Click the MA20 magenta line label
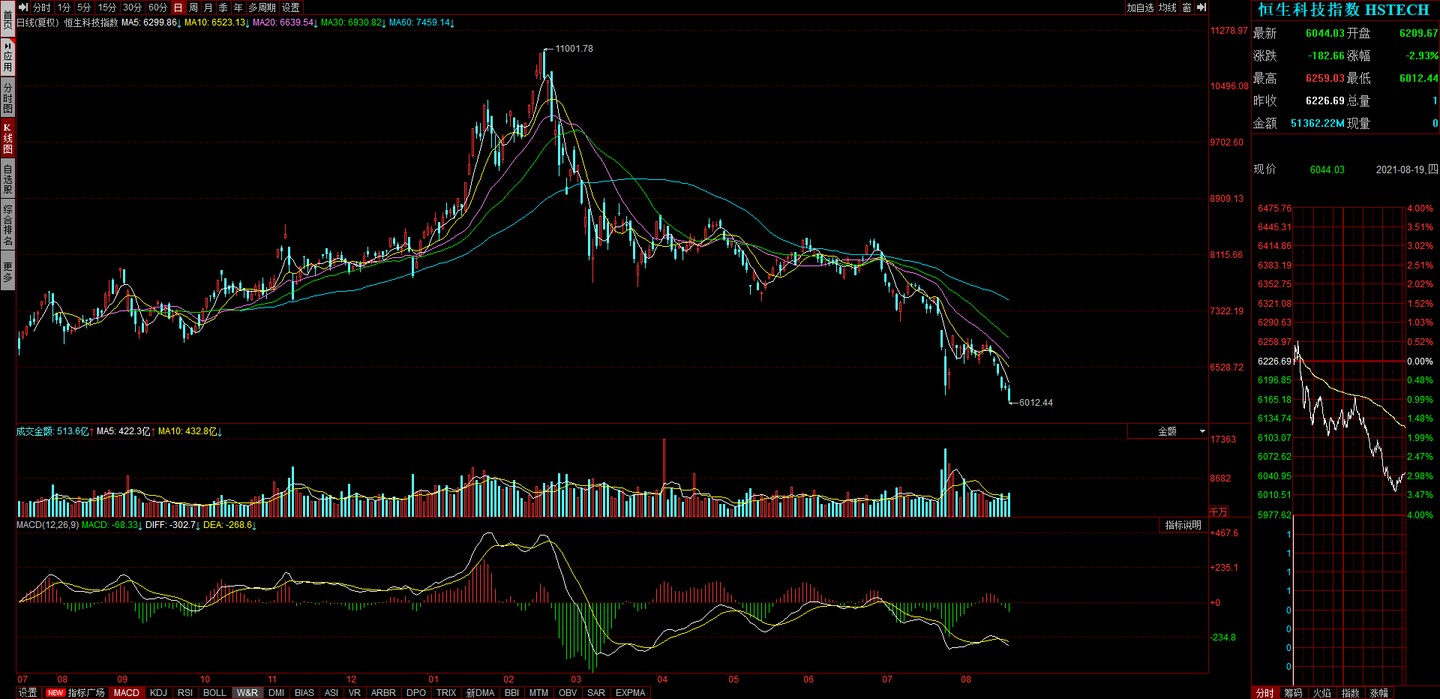 click(x=283, y=22)
